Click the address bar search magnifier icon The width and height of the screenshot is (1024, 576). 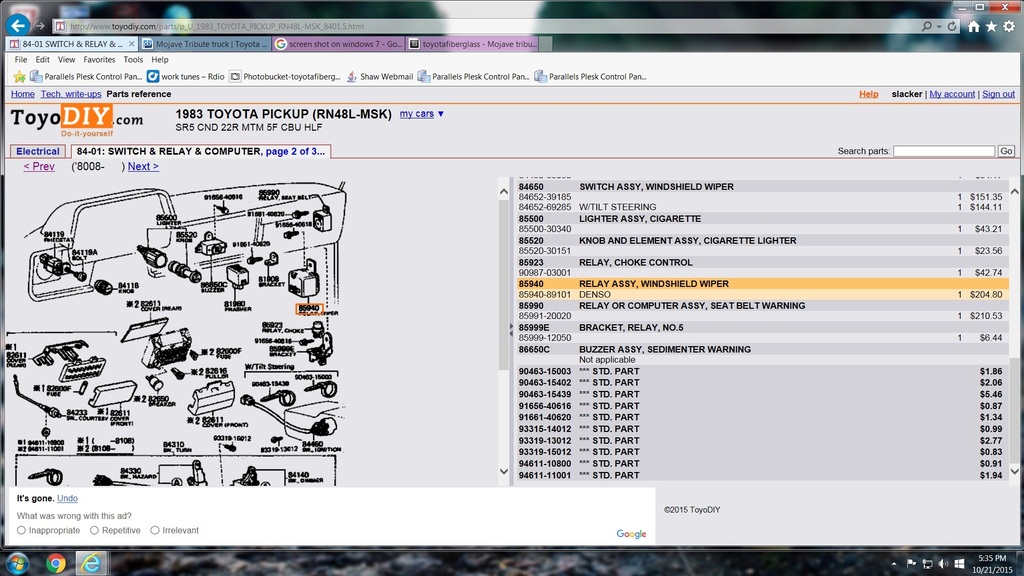927,26
